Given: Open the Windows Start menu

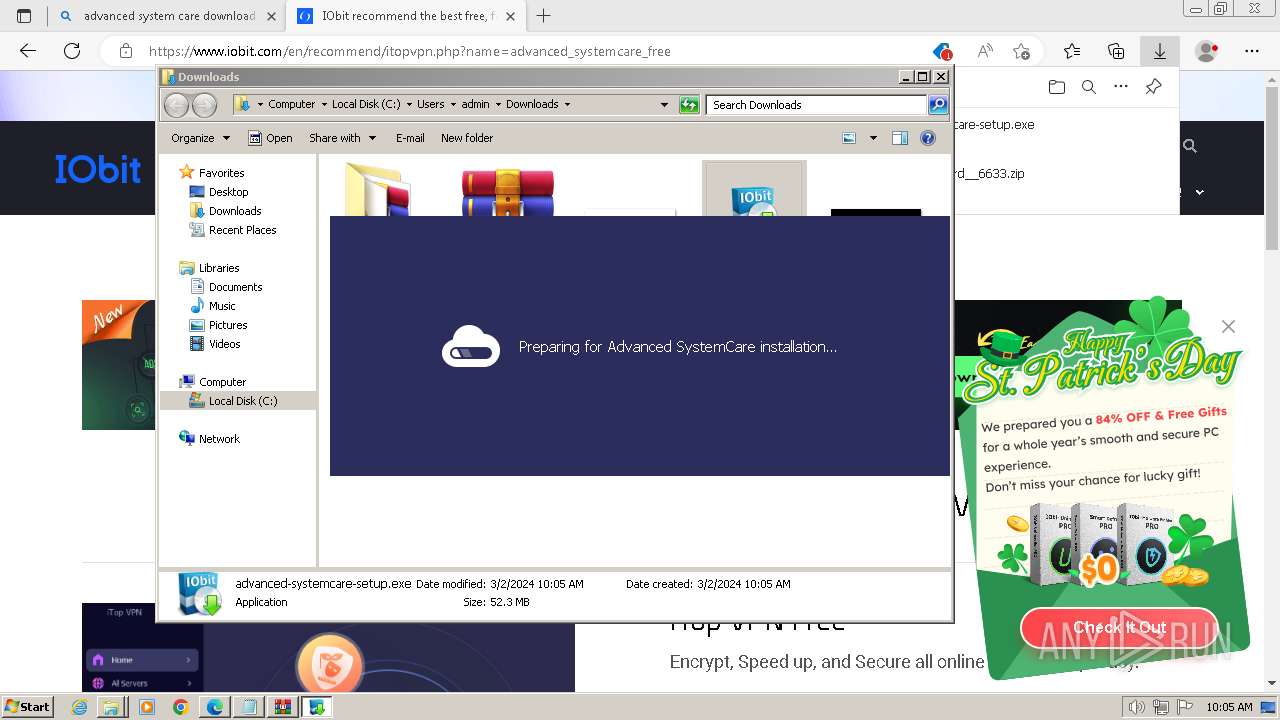Looking at the screenshot, I should [x=28, y=707].
